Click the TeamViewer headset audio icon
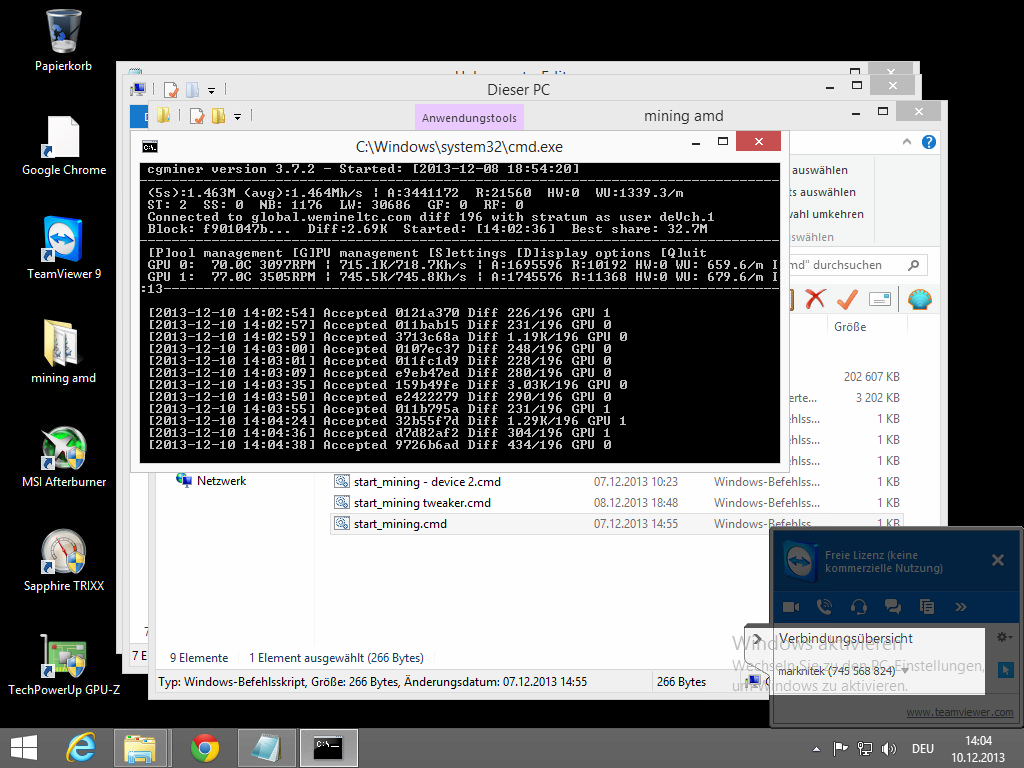 [858, 606]
